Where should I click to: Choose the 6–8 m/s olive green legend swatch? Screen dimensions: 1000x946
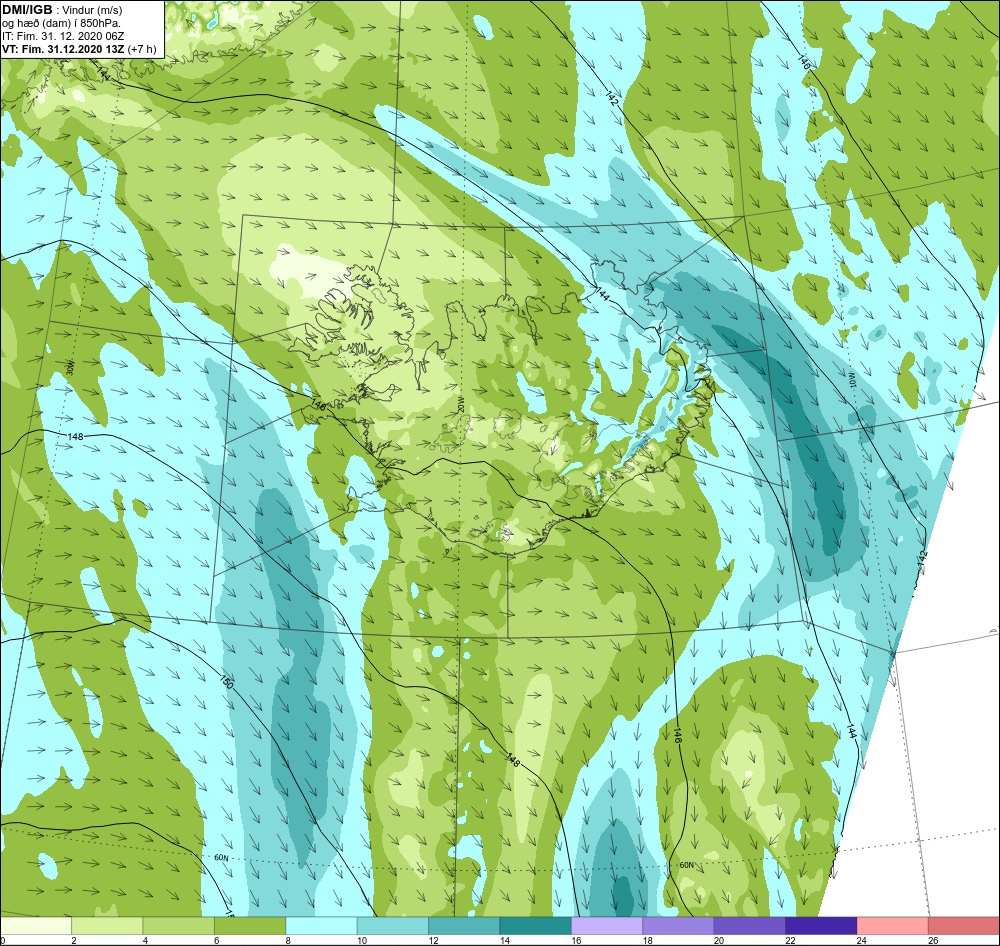tap(250, 926)
